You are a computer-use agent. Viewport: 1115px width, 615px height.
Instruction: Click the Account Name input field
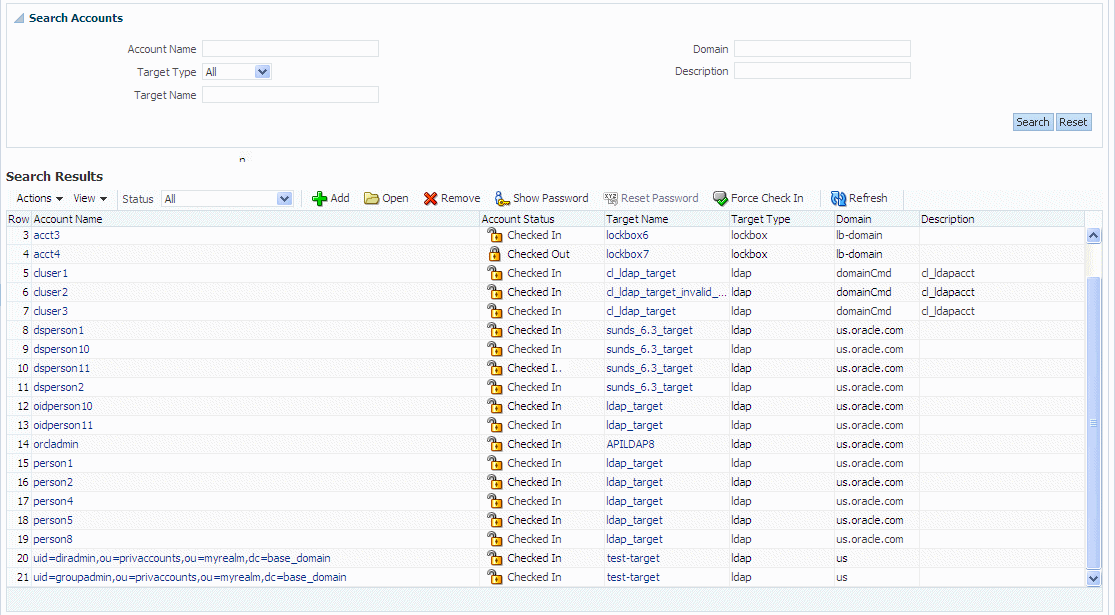click(x=290, y=48)
